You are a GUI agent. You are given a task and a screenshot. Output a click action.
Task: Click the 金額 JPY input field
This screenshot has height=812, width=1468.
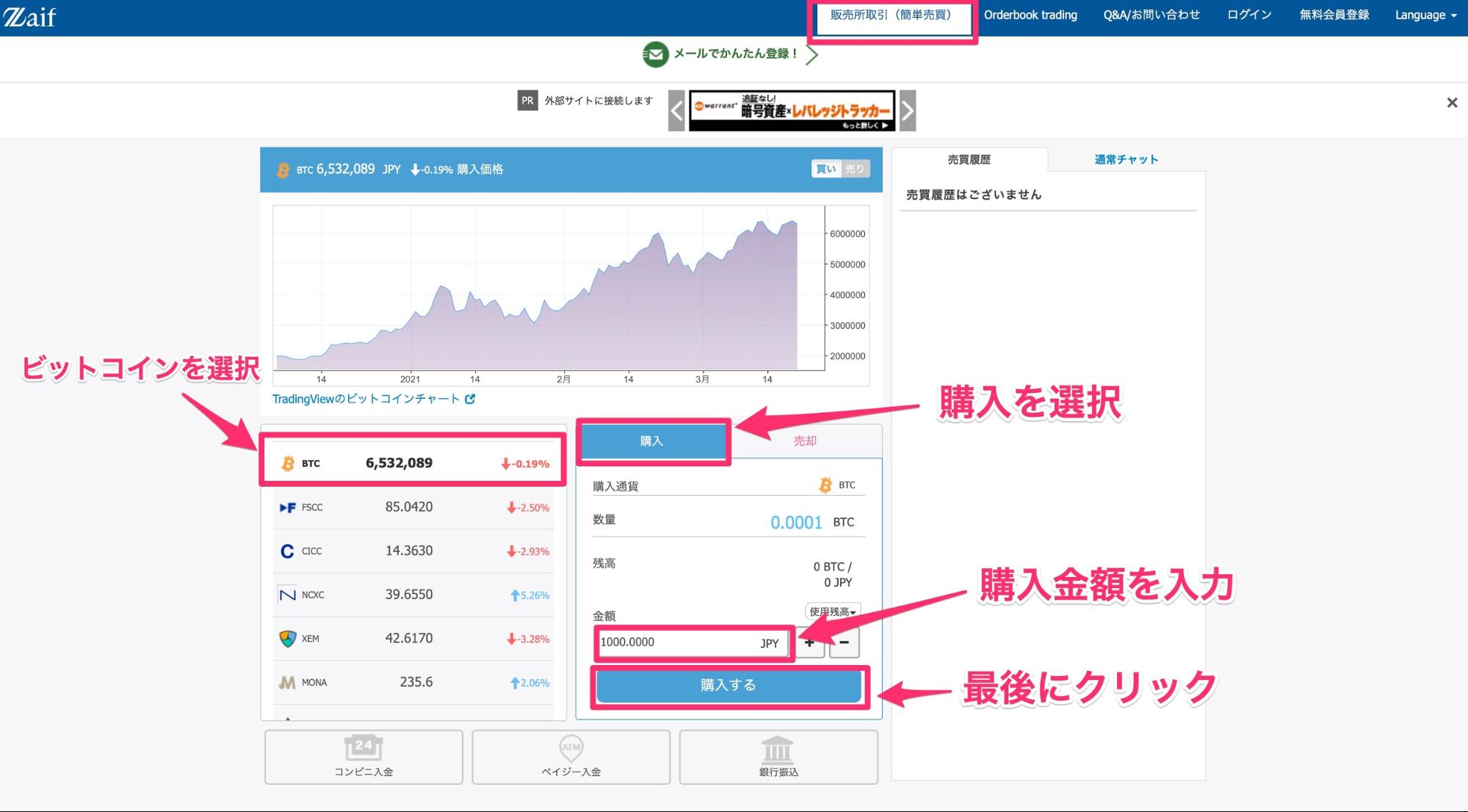pyautogui.click(x=693, y=643)
